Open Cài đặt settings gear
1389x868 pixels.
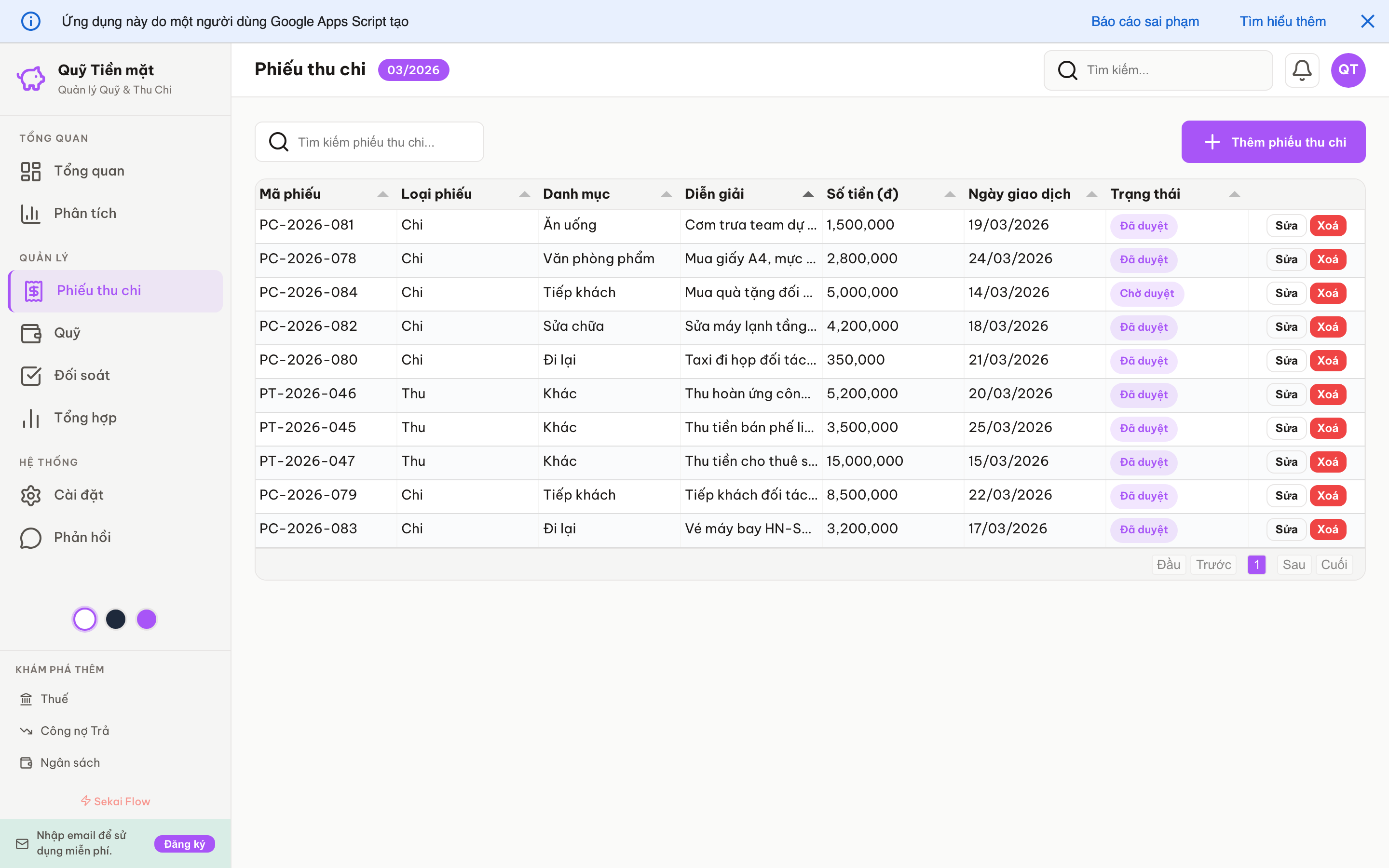[x=30, y=495]
